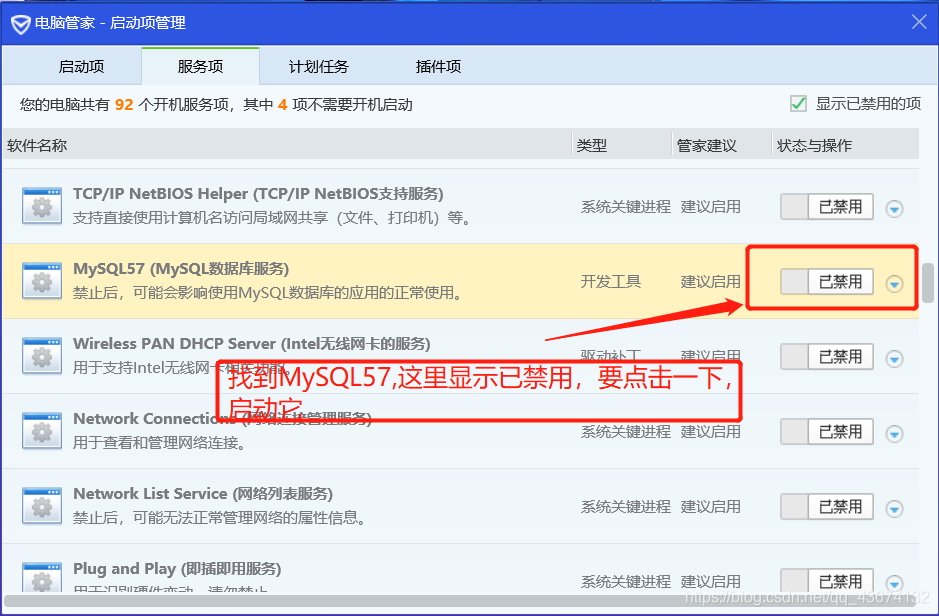Click the 类型 column header
This screenshot has height=616, width=939.
point(592,145)
